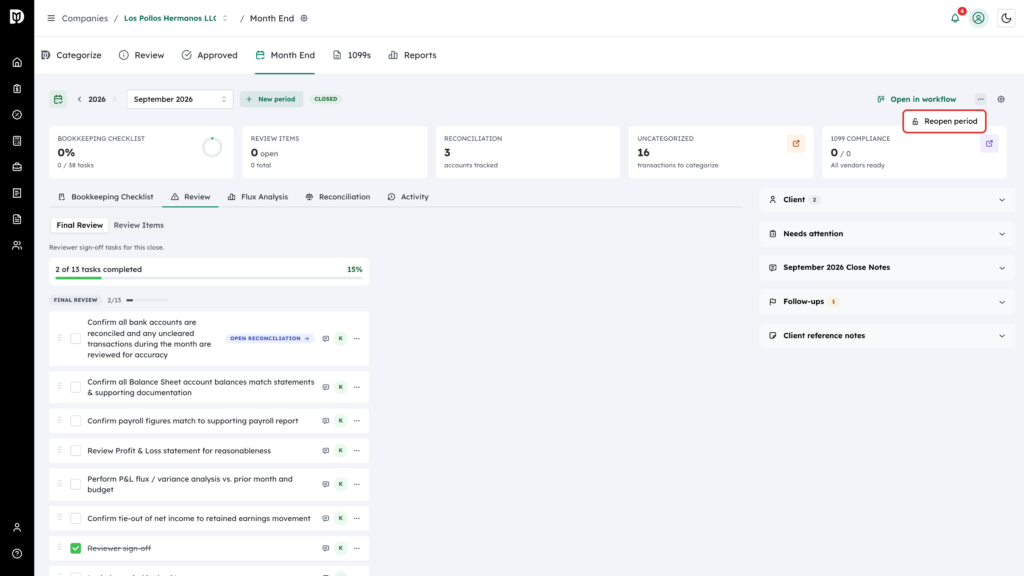The width and height of the screenshot is (1024, 576).
Task: Switch to dark mode moon icon
Action: coord(1006,18)
